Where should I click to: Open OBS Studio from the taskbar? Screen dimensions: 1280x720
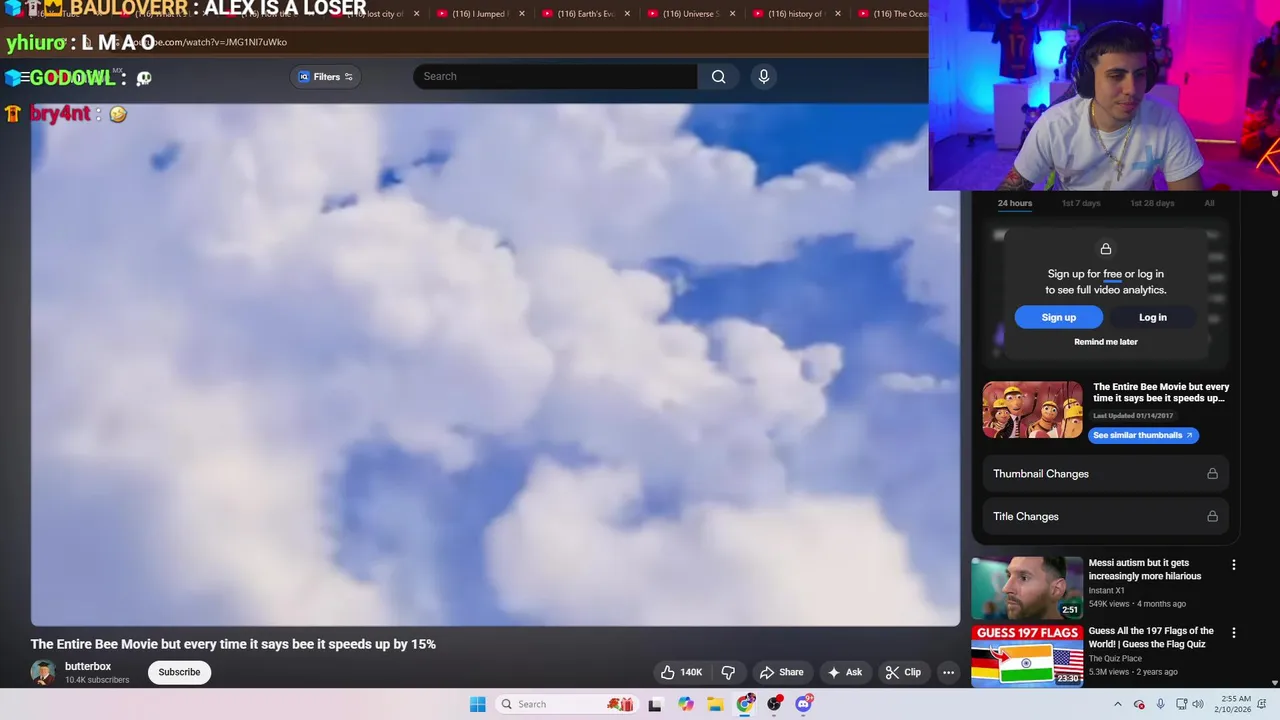click(775, 704)
